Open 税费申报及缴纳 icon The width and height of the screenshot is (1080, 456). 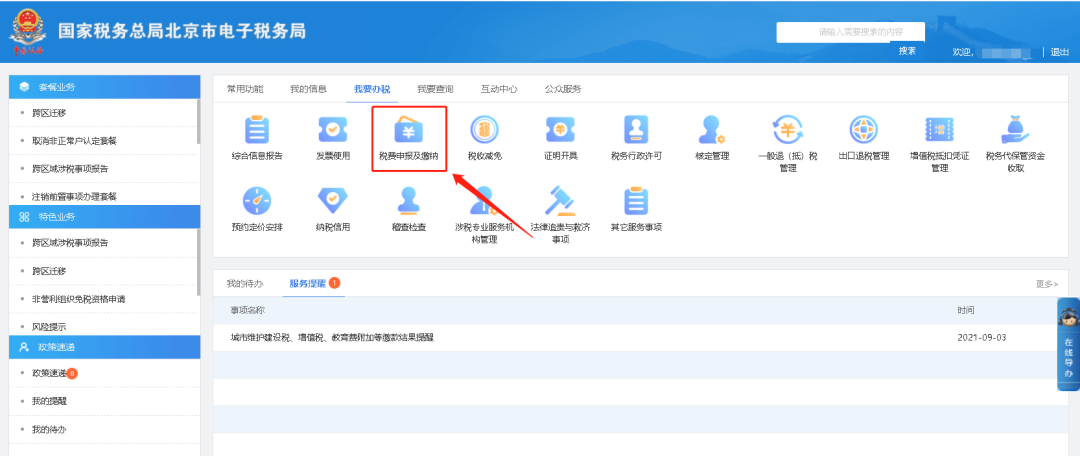tap(408, 129)
